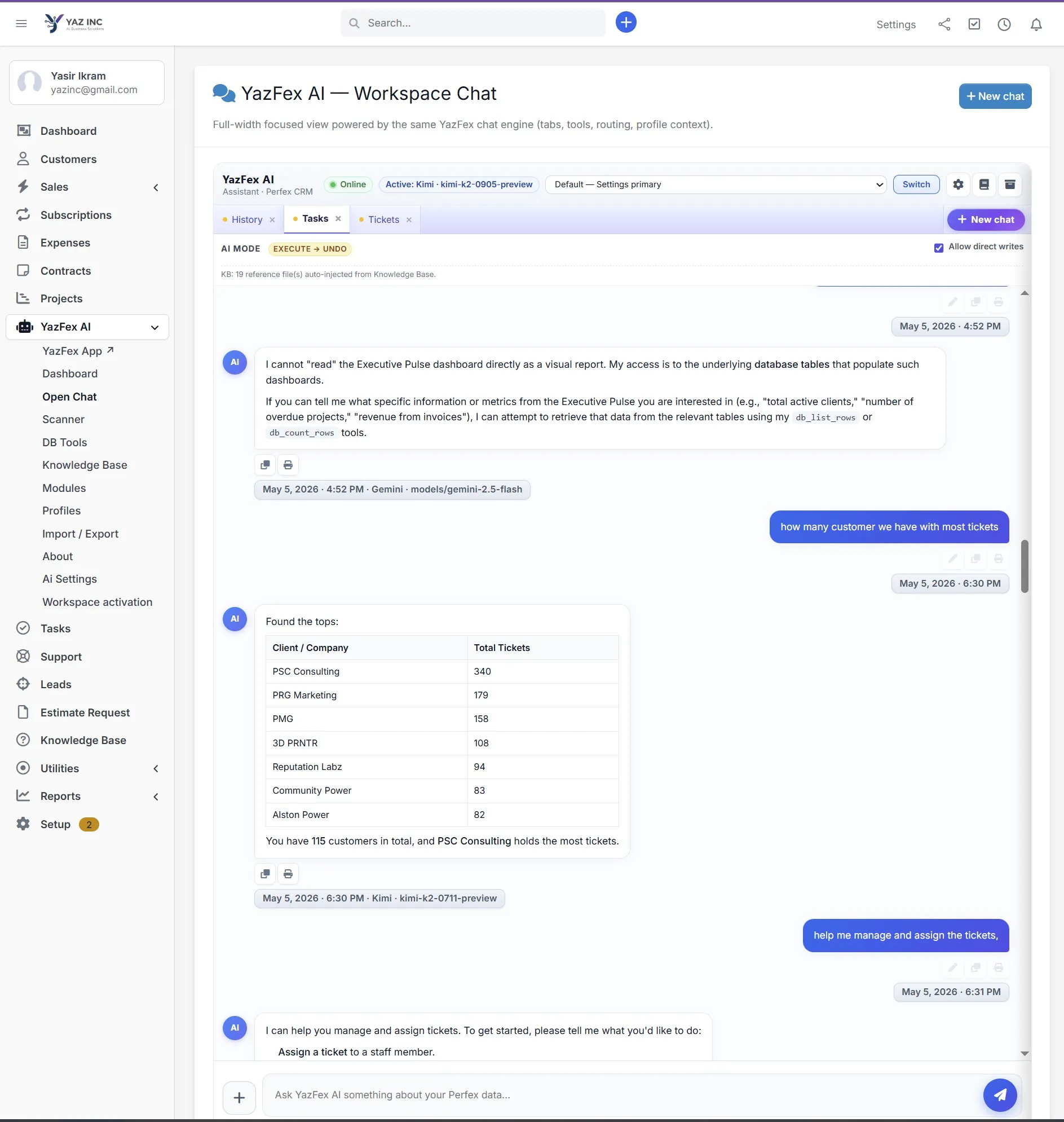Open Workspace activation submenu item

click(x=98, y=602)
